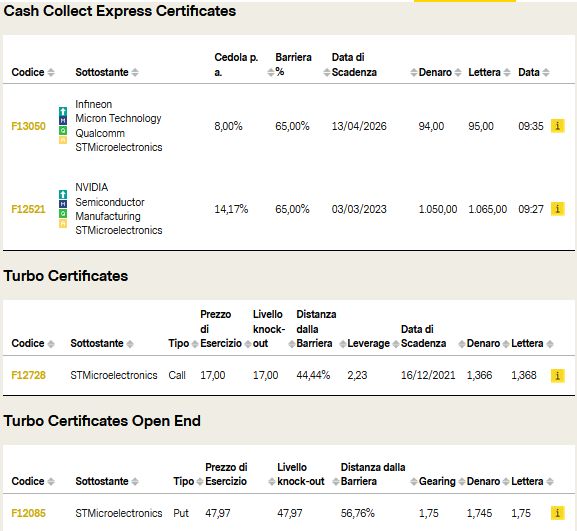Open certificate code F13050 link
Screen dimensions: 577x531
pos(28,126)
